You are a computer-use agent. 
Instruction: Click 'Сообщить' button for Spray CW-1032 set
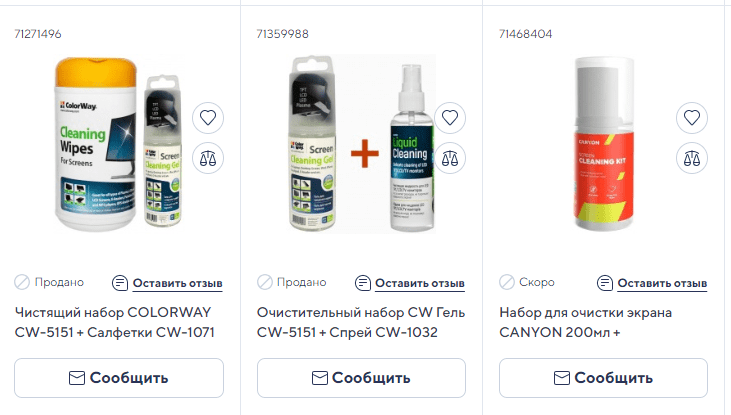[x=361, y=378]
